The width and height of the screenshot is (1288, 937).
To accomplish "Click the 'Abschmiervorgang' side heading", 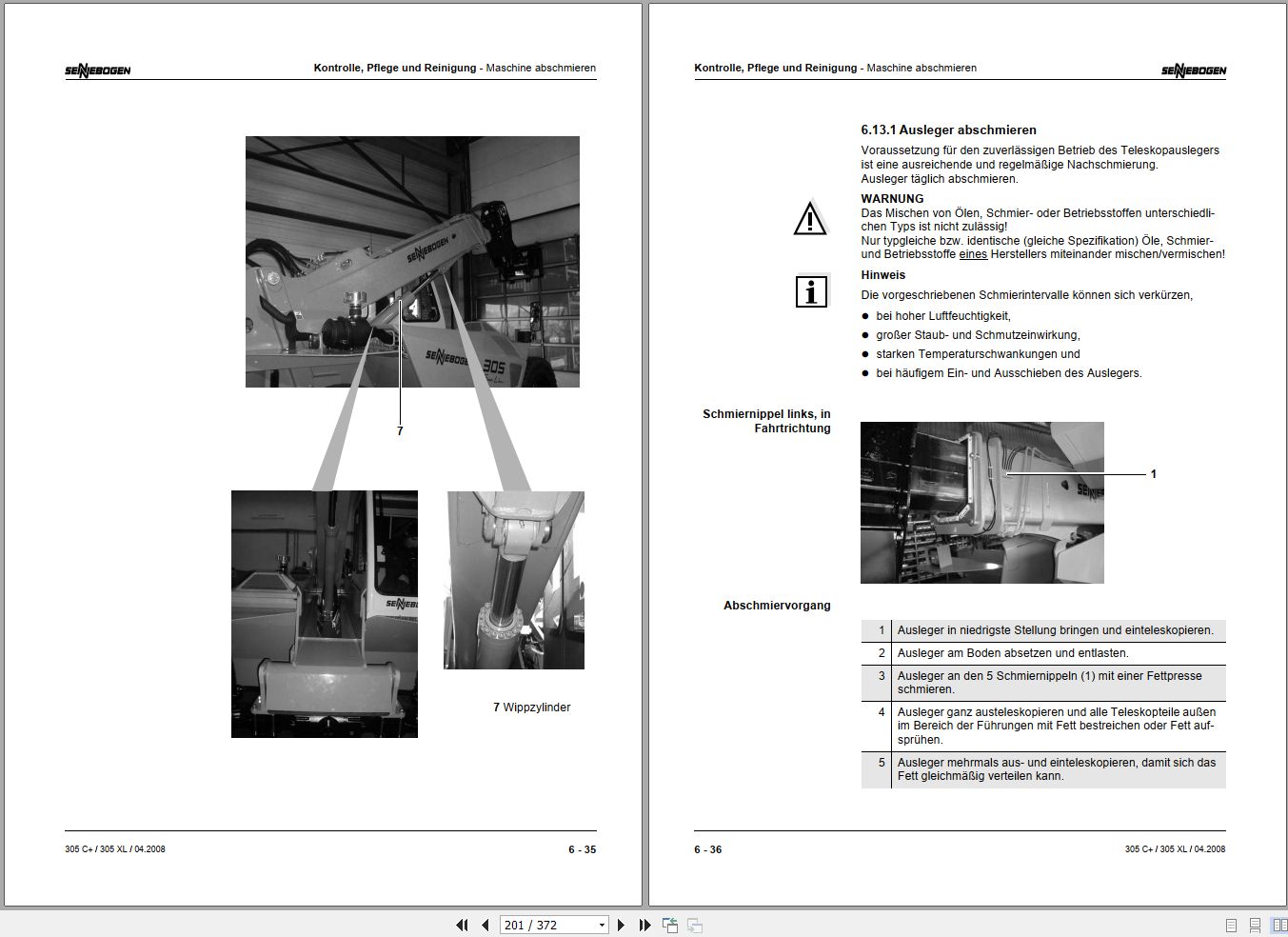I will click(x=777, y=606).
